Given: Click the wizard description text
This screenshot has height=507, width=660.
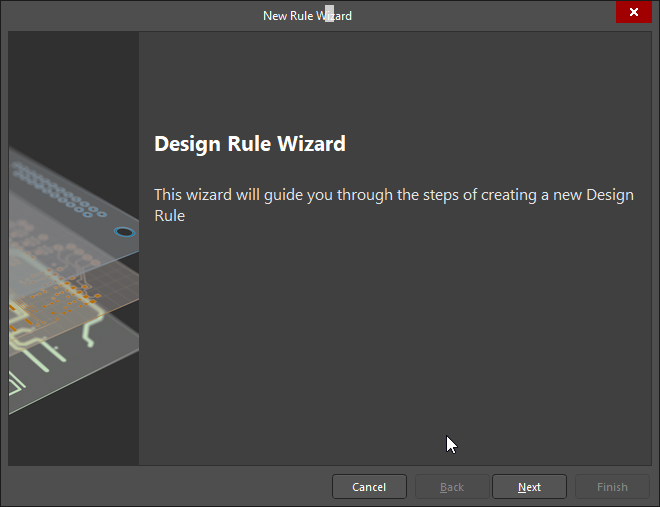Looking at the screenshot, I should click(394, 205).
